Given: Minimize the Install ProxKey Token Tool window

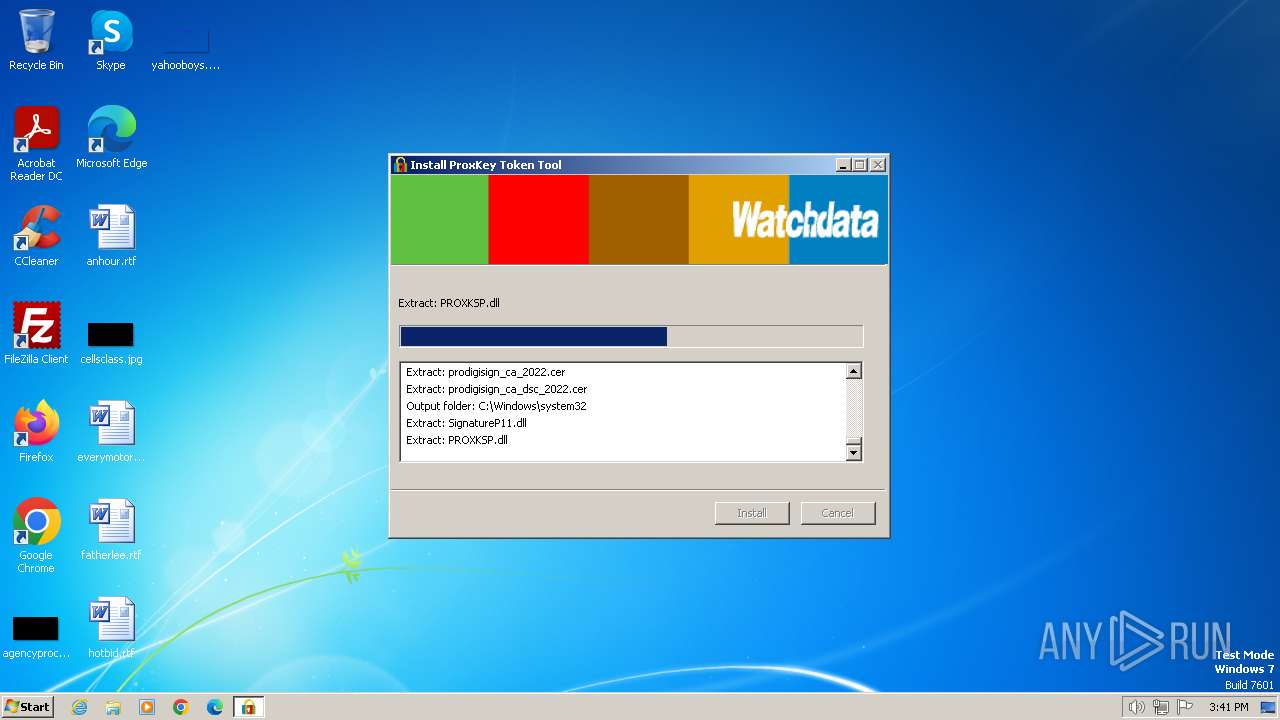Looking at the screenshot, I should [843, 165].
